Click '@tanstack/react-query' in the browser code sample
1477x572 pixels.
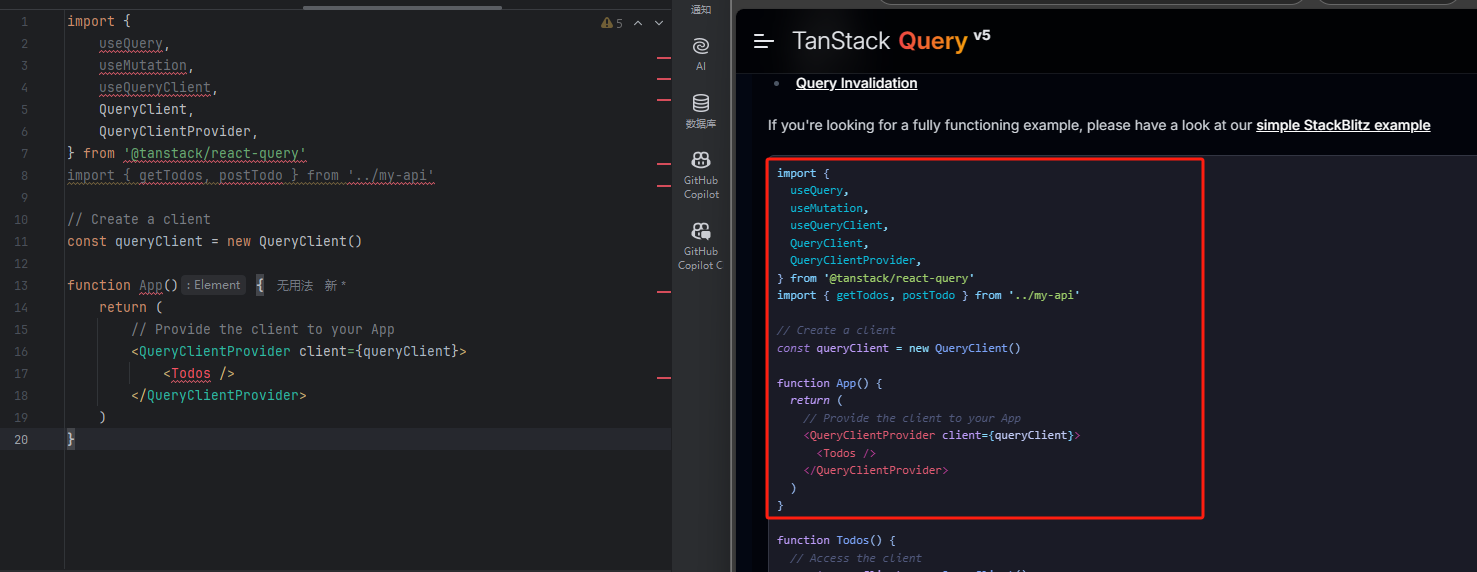click(x=898, y=278)
